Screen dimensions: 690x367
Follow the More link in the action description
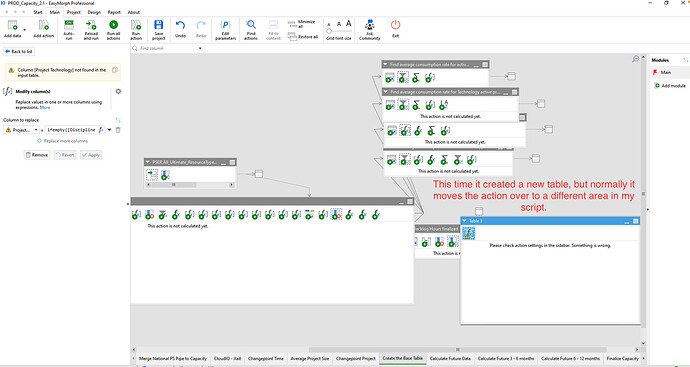coord(45,107)
